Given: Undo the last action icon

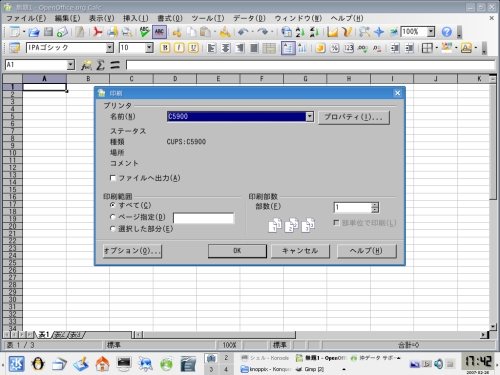Looking at the screenshot, I should coord(243,32).
